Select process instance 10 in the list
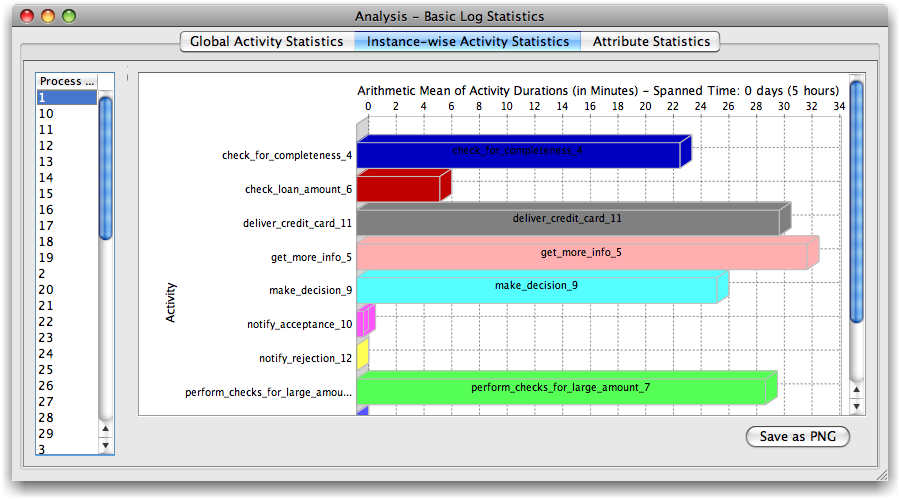The width and height of the screenshot is (900, 500). click(x=46, y=114)
